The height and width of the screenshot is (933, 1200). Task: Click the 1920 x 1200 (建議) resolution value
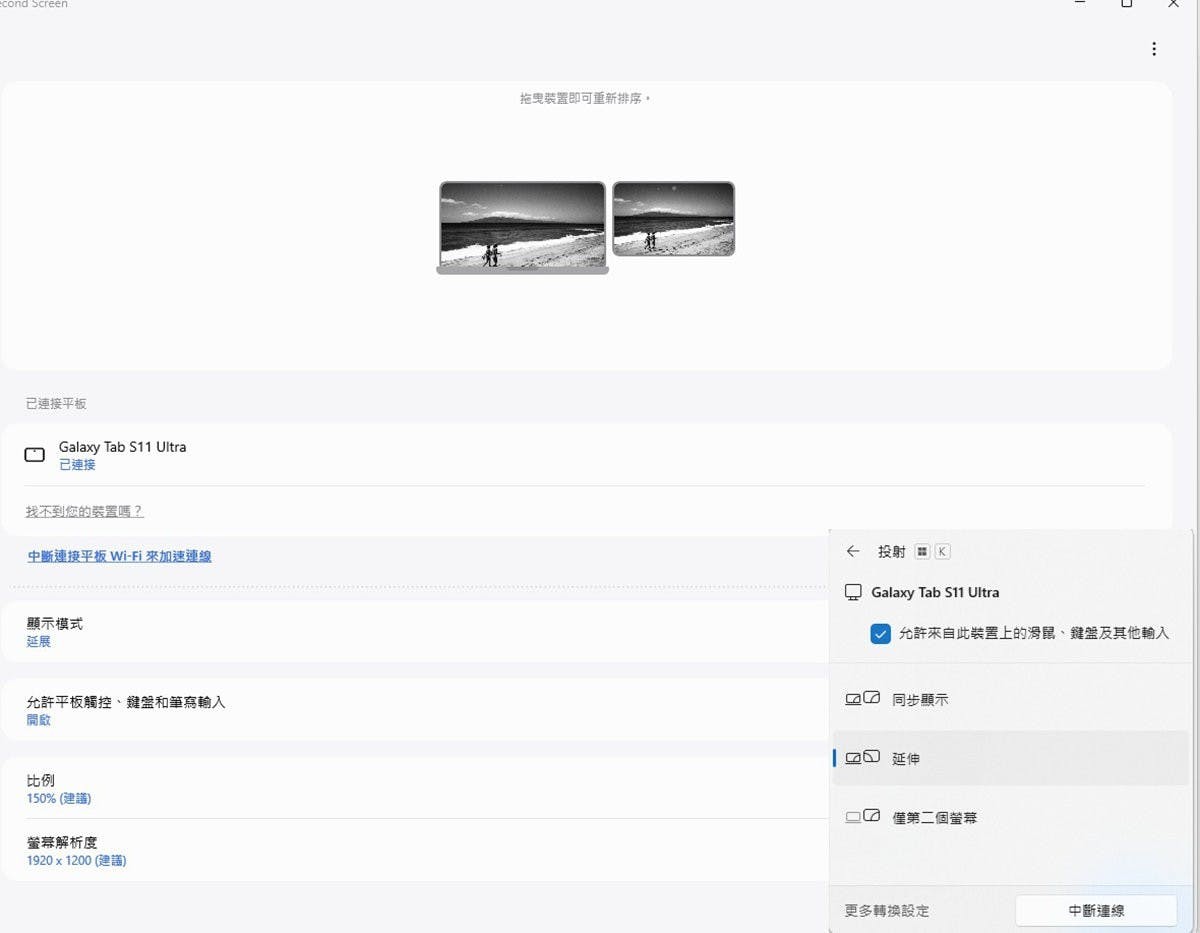pos(76,861)
